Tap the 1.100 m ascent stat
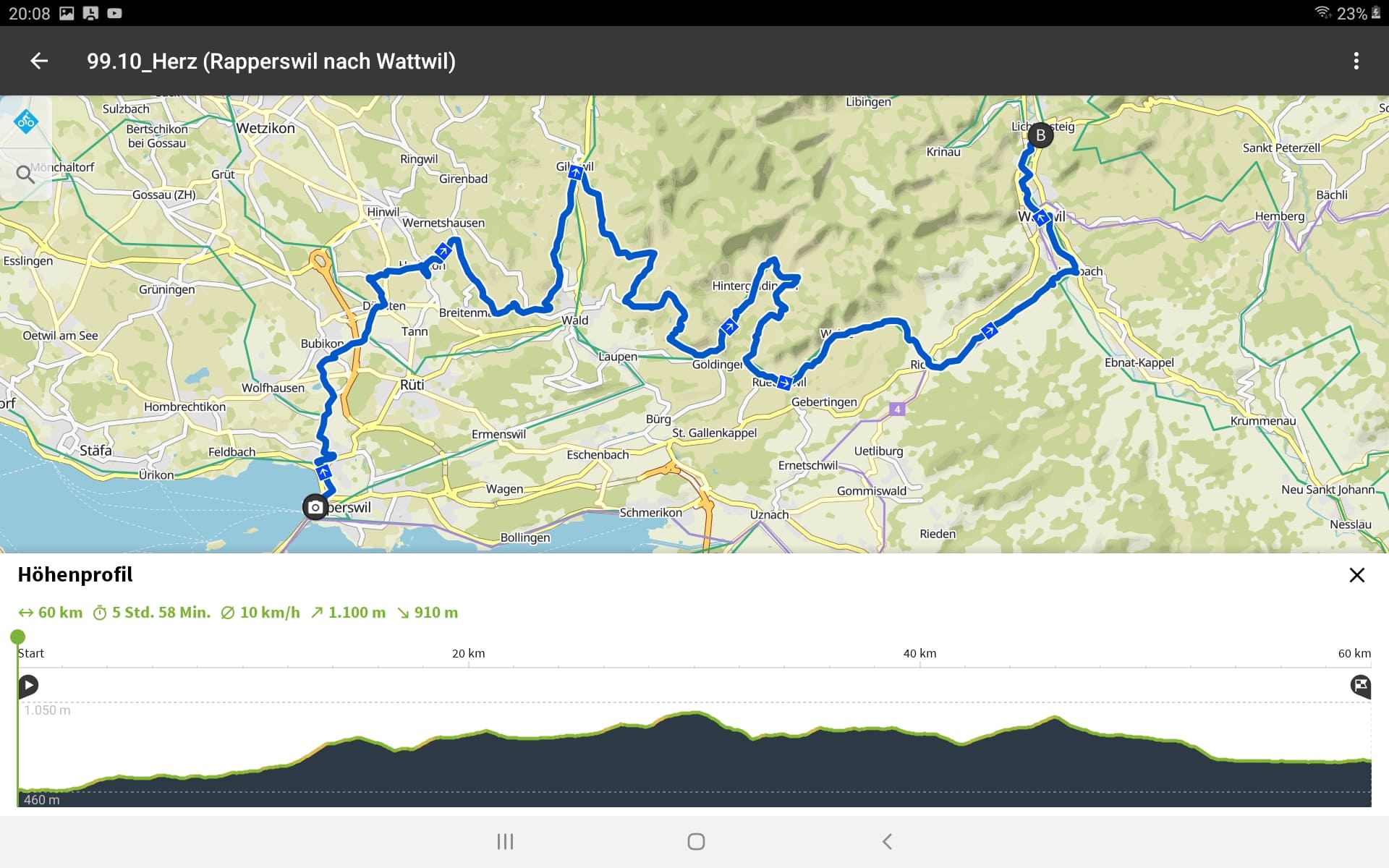The width and height of the screenshot is (1389, 868). click(x=348, y=613)
